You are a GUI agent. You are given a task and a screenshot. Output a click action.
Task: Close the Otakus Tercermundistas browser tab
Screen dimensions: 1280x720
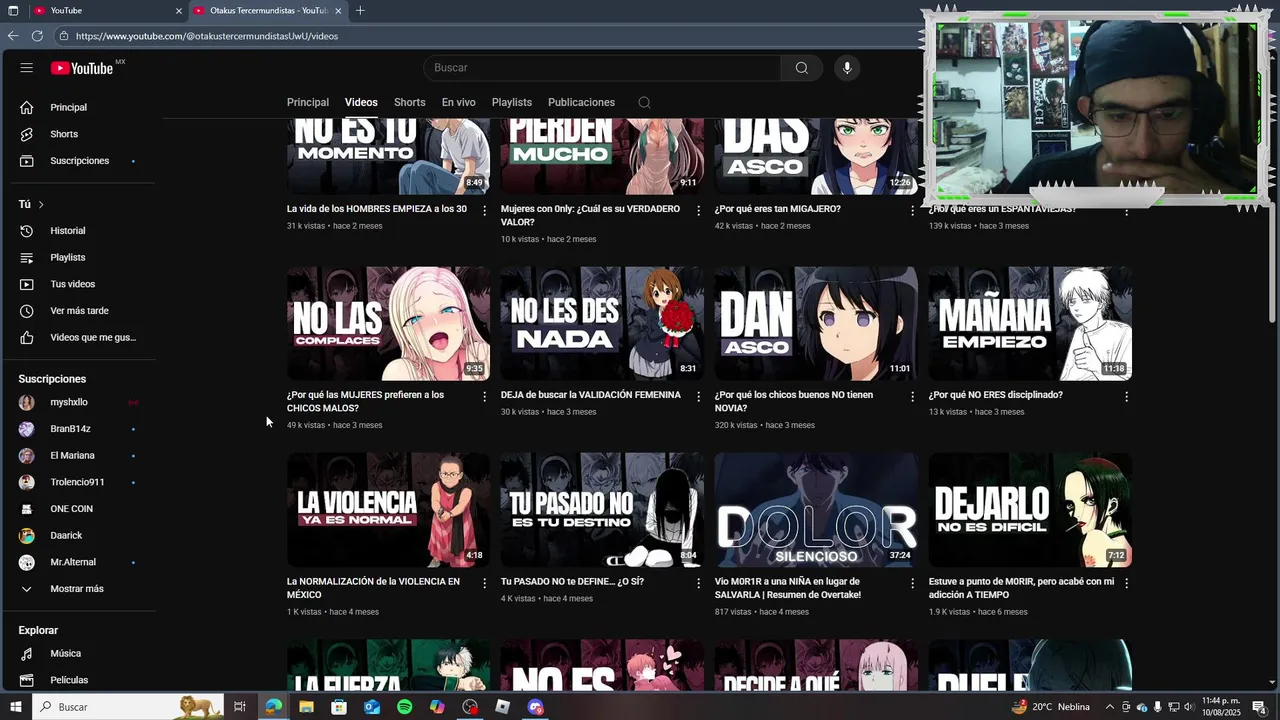(x=338, y=10)
